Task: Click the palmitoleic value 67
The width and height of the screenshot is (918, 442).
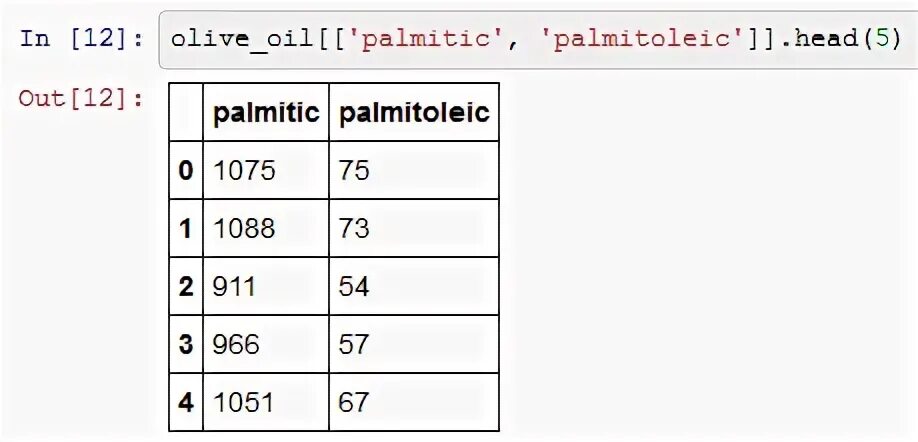Action: (354, 403)
